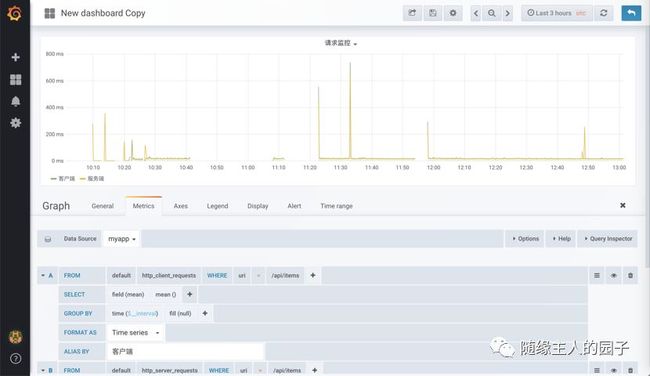Screen dimensions: 650x376
Task: Open the Create plus menu in sidebar
Action: 15,57
